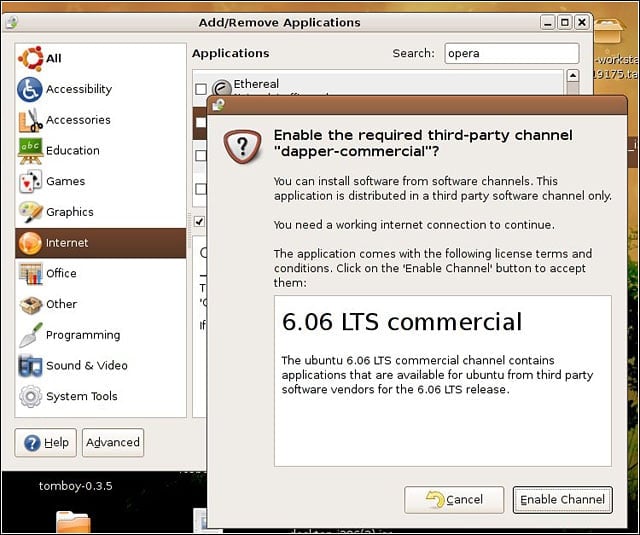Select the System Tools category label
The height and width of the screenshot is (535, 640).
(x=82, y=396)
